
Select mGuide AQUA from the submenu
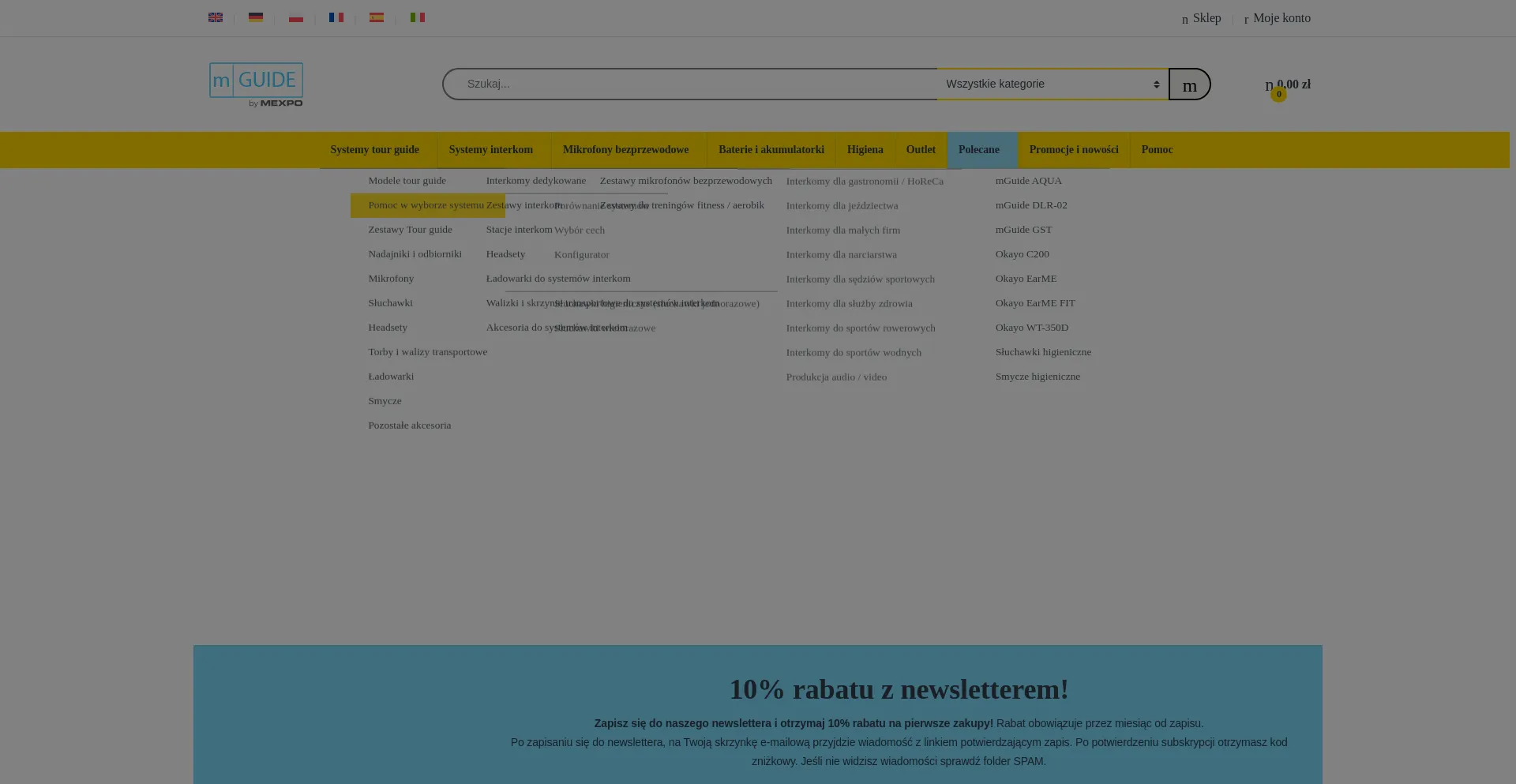tap(1028, 181)
